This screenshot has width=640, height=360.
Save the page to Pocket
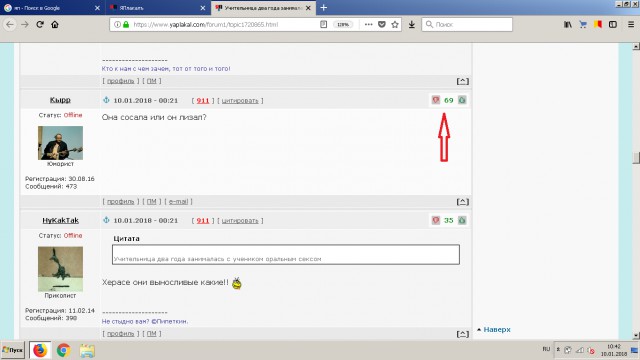[x=382, y=24]
